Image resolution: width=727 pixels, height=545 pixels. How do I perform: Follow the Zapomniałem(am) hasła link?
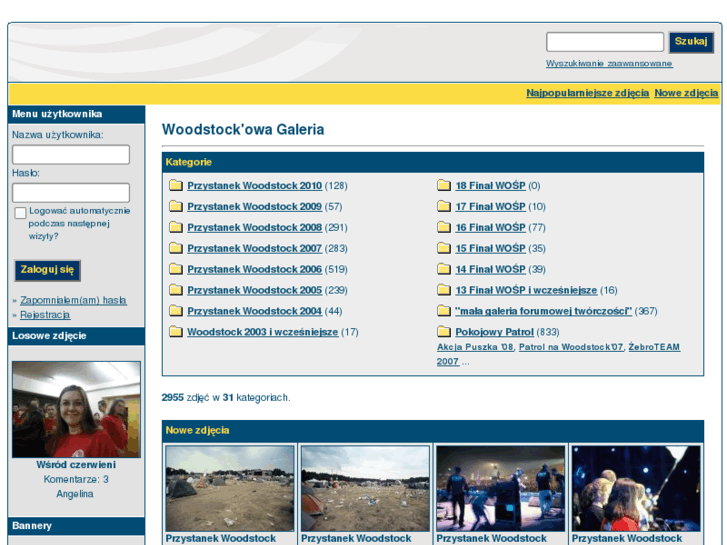pos(73,301)
